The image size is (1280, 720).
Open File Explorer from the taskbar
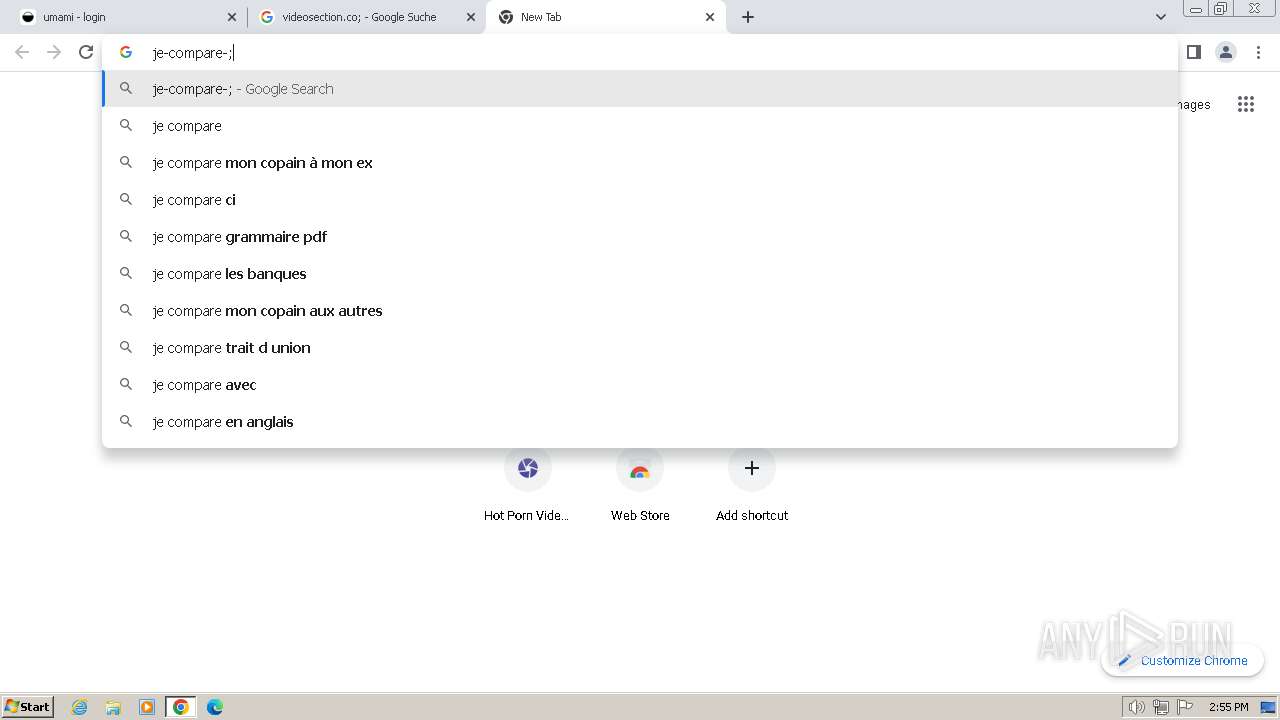[x=113, y=707]
